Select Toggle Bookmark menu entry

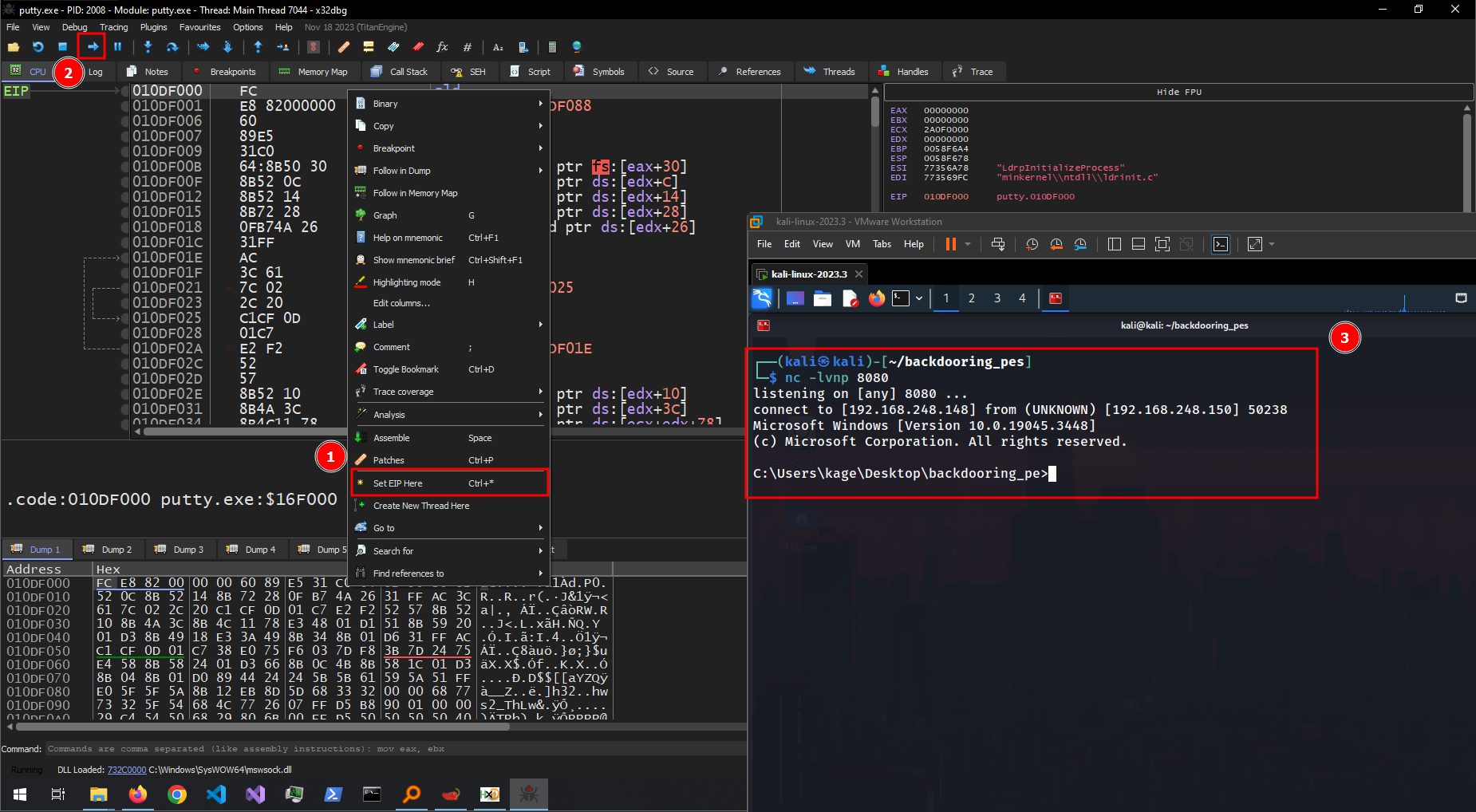point(451,369)
